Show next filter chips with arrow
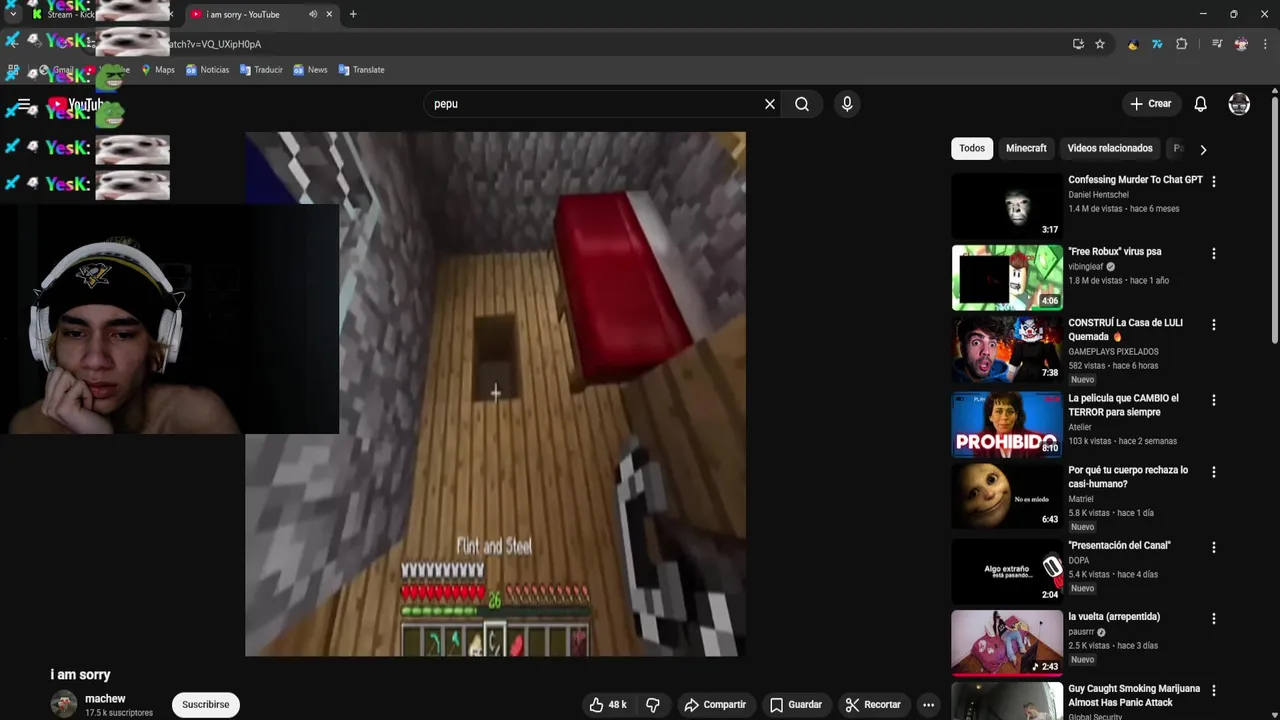Image resolution: width=1280 pixels, height=720 pixels. point(1203,149)
